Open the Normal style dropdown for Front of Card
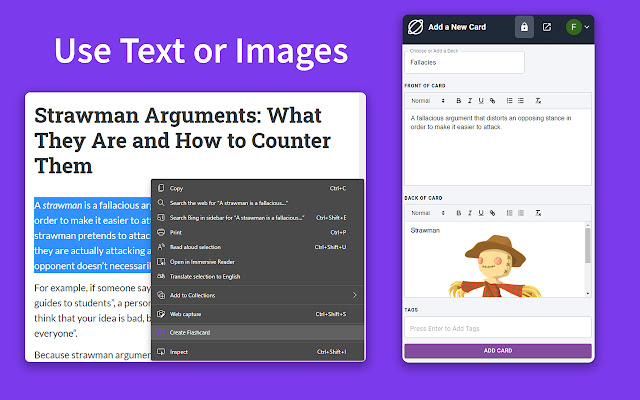Image resolution: width=640 pixels, height=400 pixels. (428, 101)
